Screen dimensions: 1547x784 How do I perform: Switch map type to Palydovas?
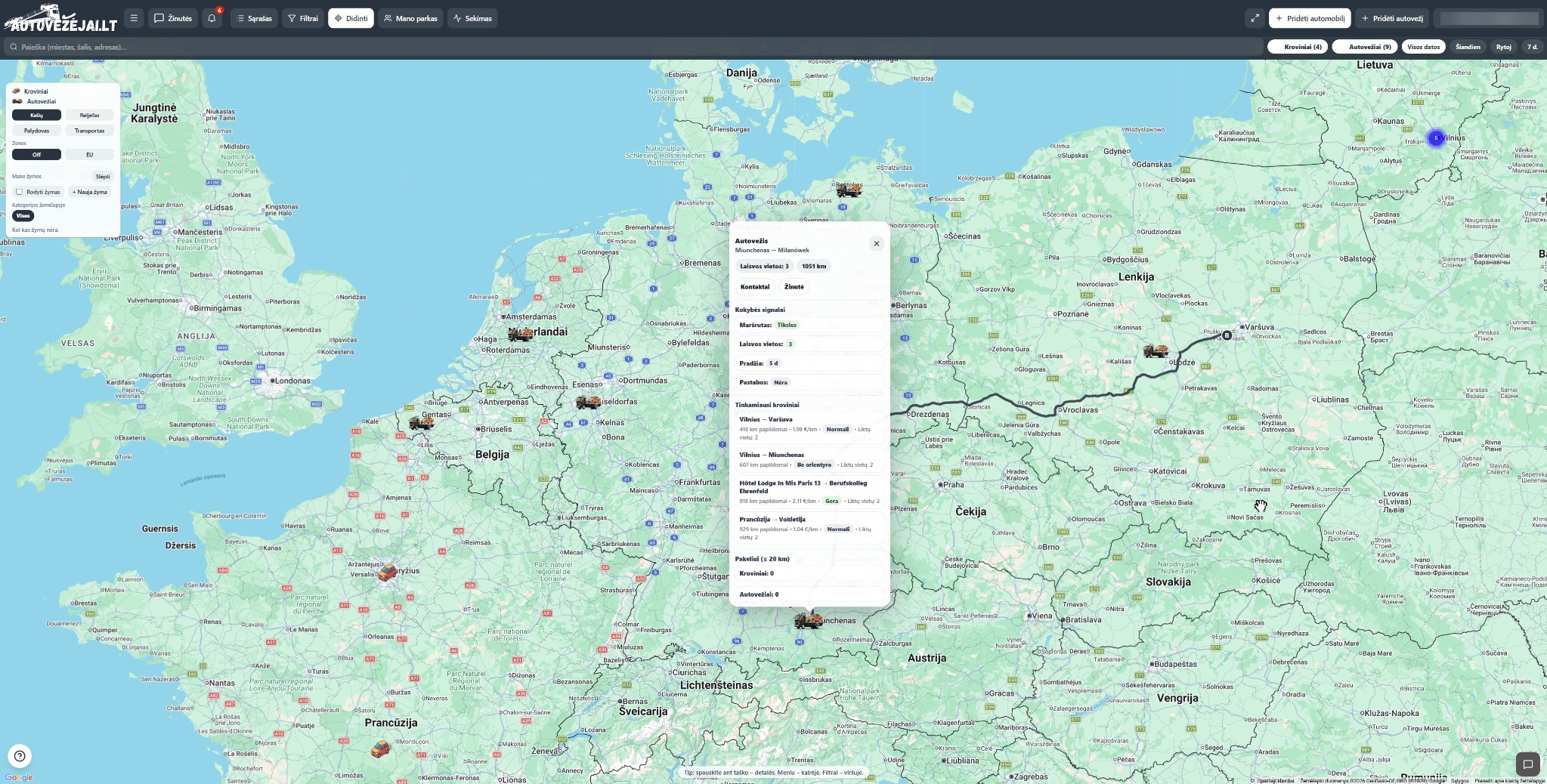point(36,131)
